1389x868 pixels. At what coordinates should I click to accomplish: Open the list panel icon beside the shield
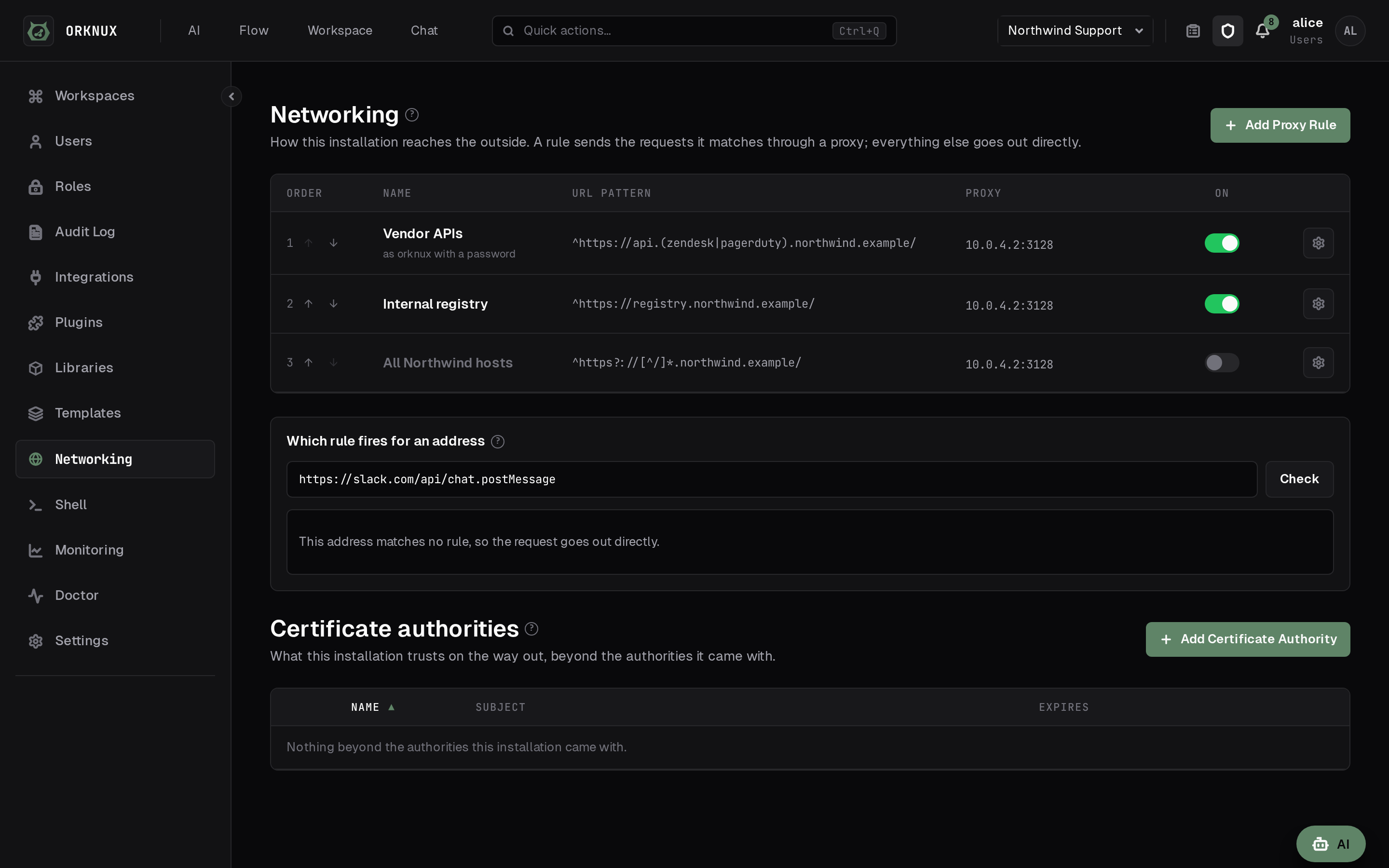pyautogui.click(x=1193, y=30)
